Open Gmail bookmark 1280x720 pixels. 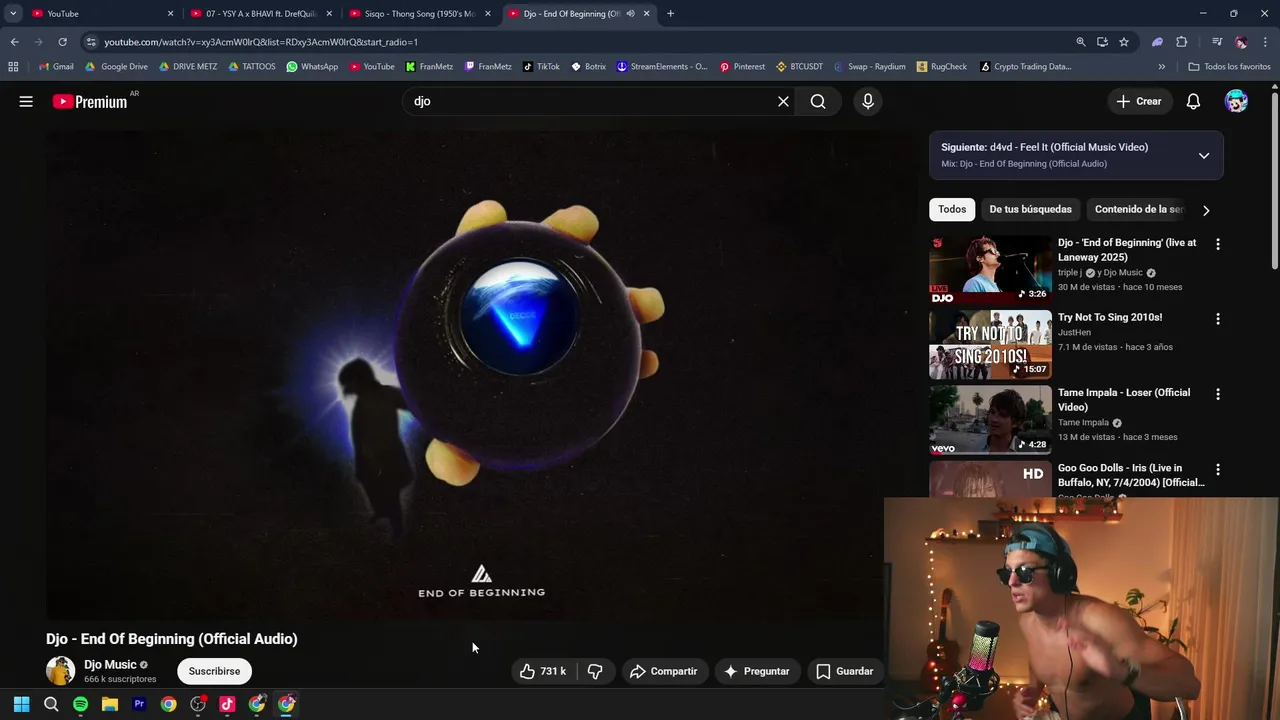[56, 67]
